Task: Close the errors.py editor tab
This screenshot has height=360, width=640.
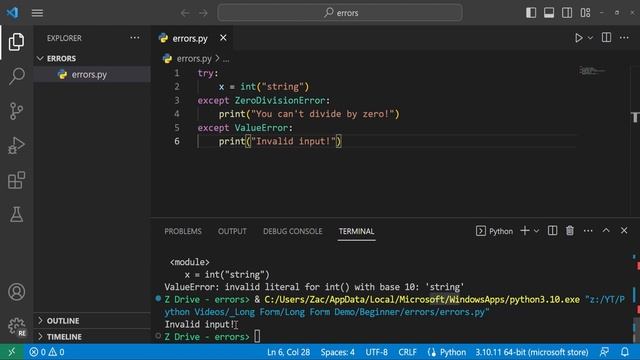Action: coord(223,38)
